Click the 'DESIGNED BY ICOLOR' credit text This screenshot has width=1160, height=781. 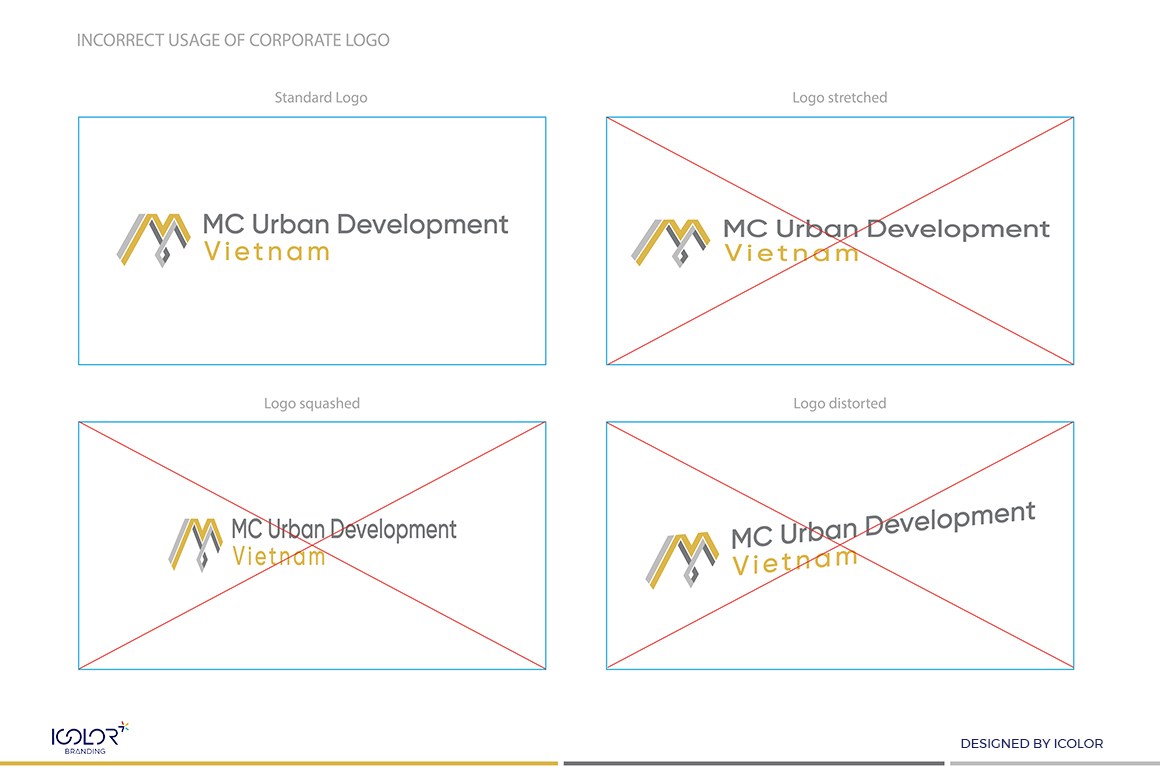coord(1031,744)
